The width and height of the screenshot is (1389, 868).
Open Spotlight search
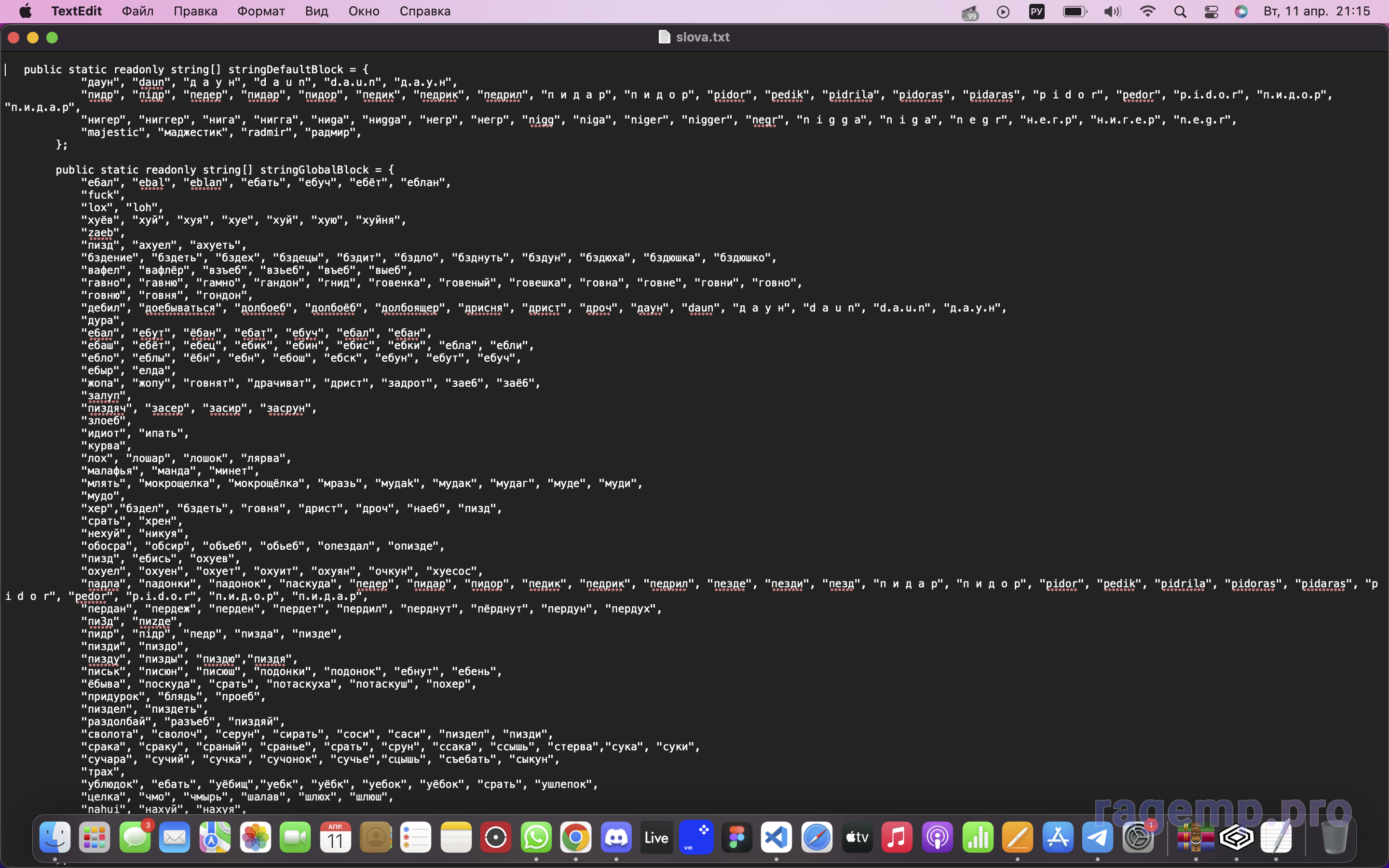click(1180, 12)
